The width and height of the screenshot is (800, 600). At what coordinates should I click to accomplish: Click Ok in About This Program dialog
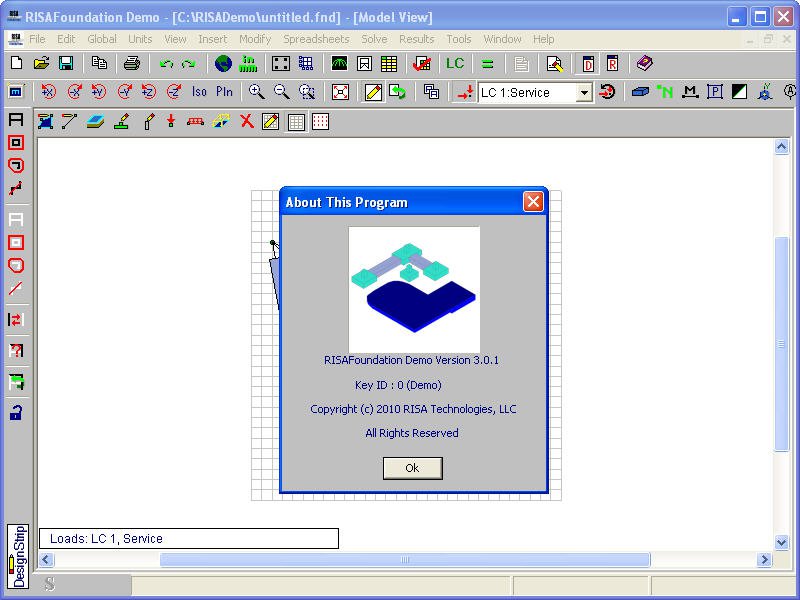[x=412, y=468]
